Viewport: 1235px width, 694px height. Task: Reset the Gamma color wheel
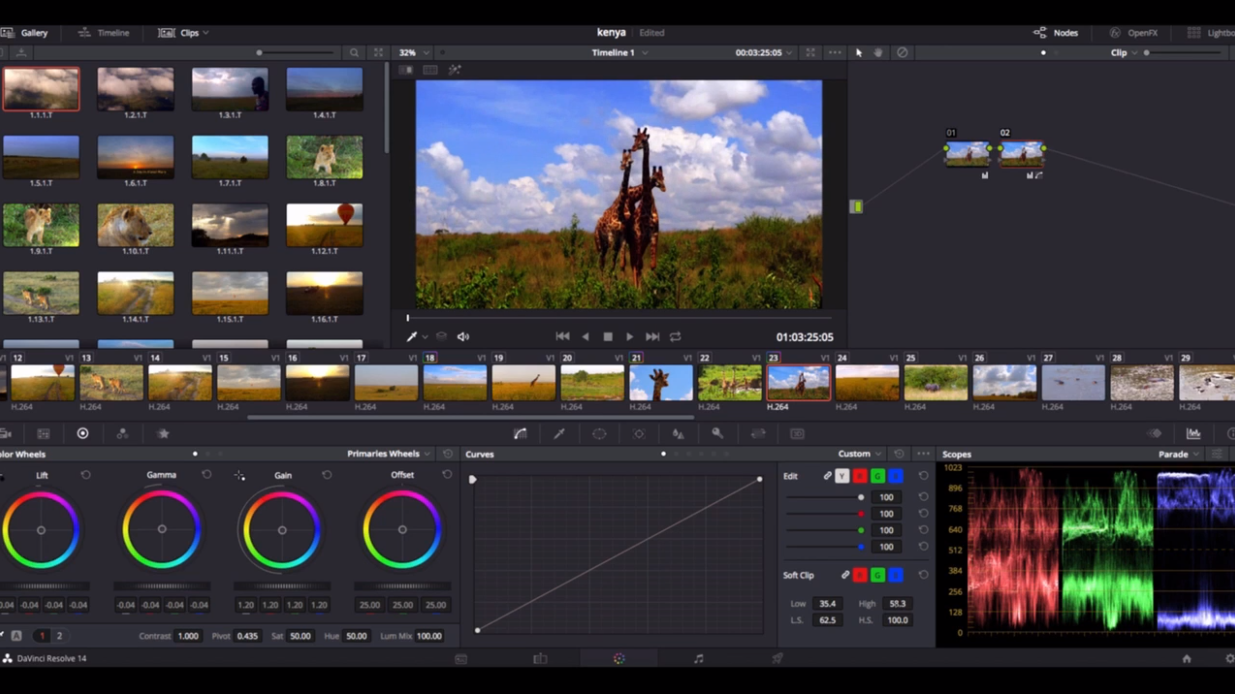pos(206,475)
